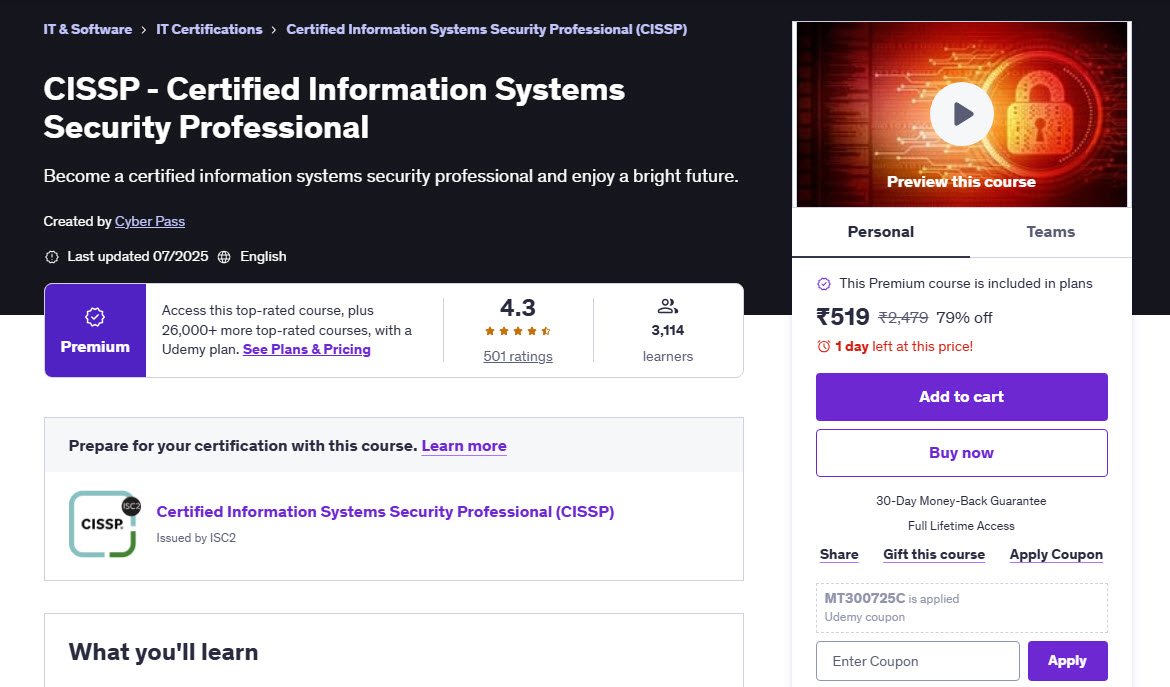This screenshot has height=687, width=1170.
Task: Click the Preview this course caption
Action: (961, 182)
